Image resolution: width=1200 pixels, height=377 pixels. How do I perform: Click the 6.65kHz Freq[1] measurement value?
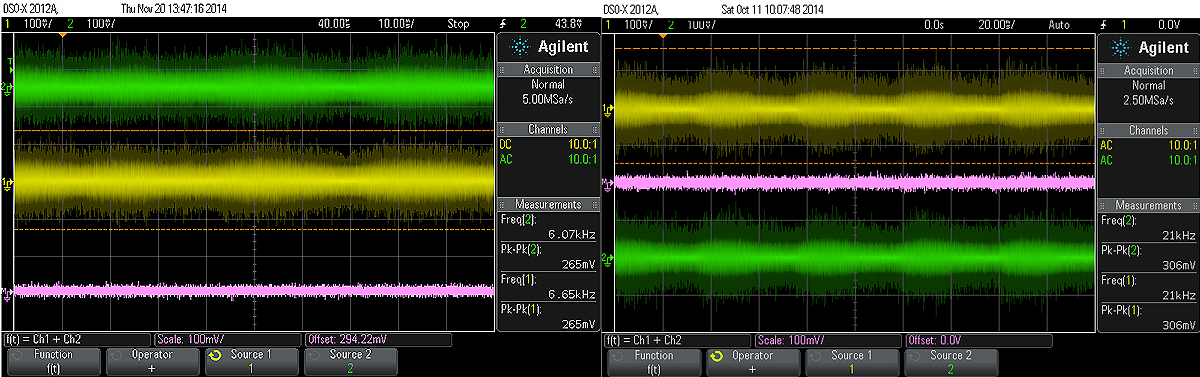575,295
